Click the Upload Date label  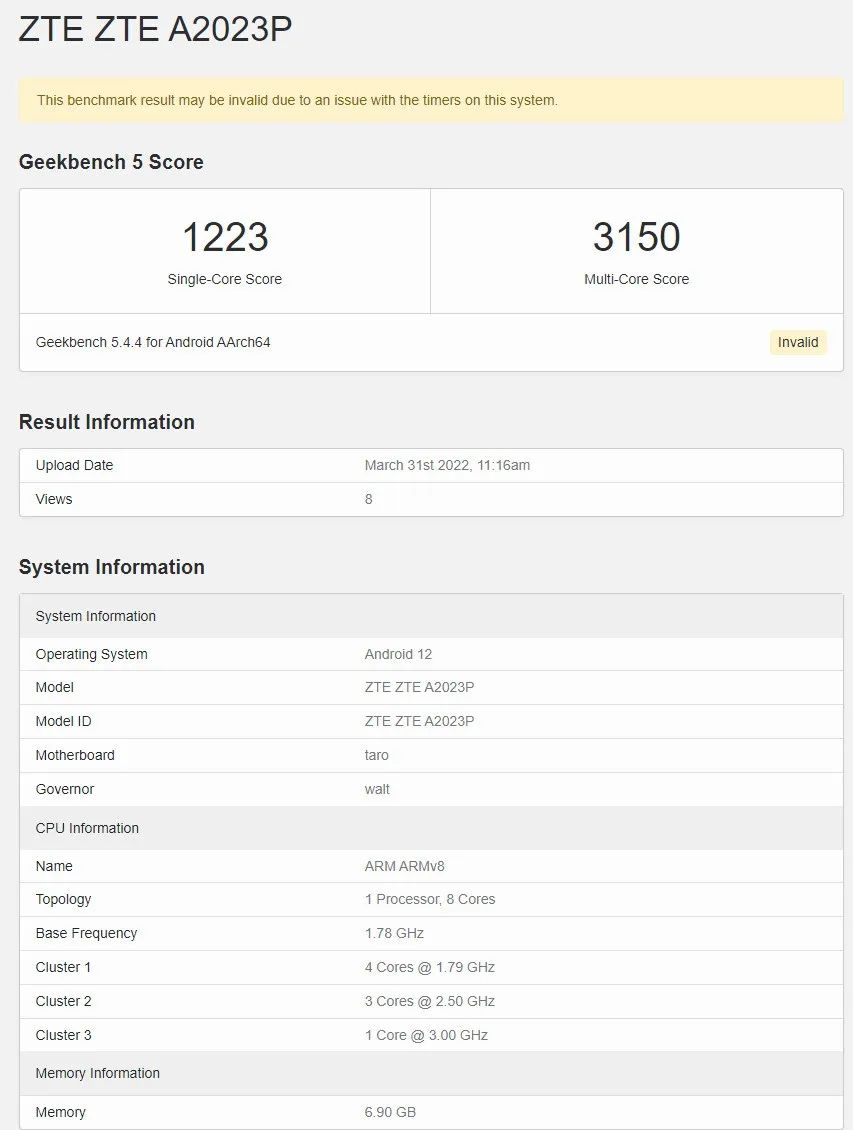coord(74,466)
